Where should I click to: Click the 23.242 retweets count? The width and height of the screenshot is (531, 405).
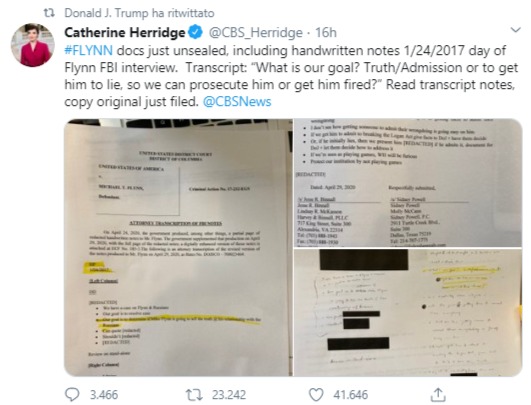pyautogui.click(x=229, y=395)
